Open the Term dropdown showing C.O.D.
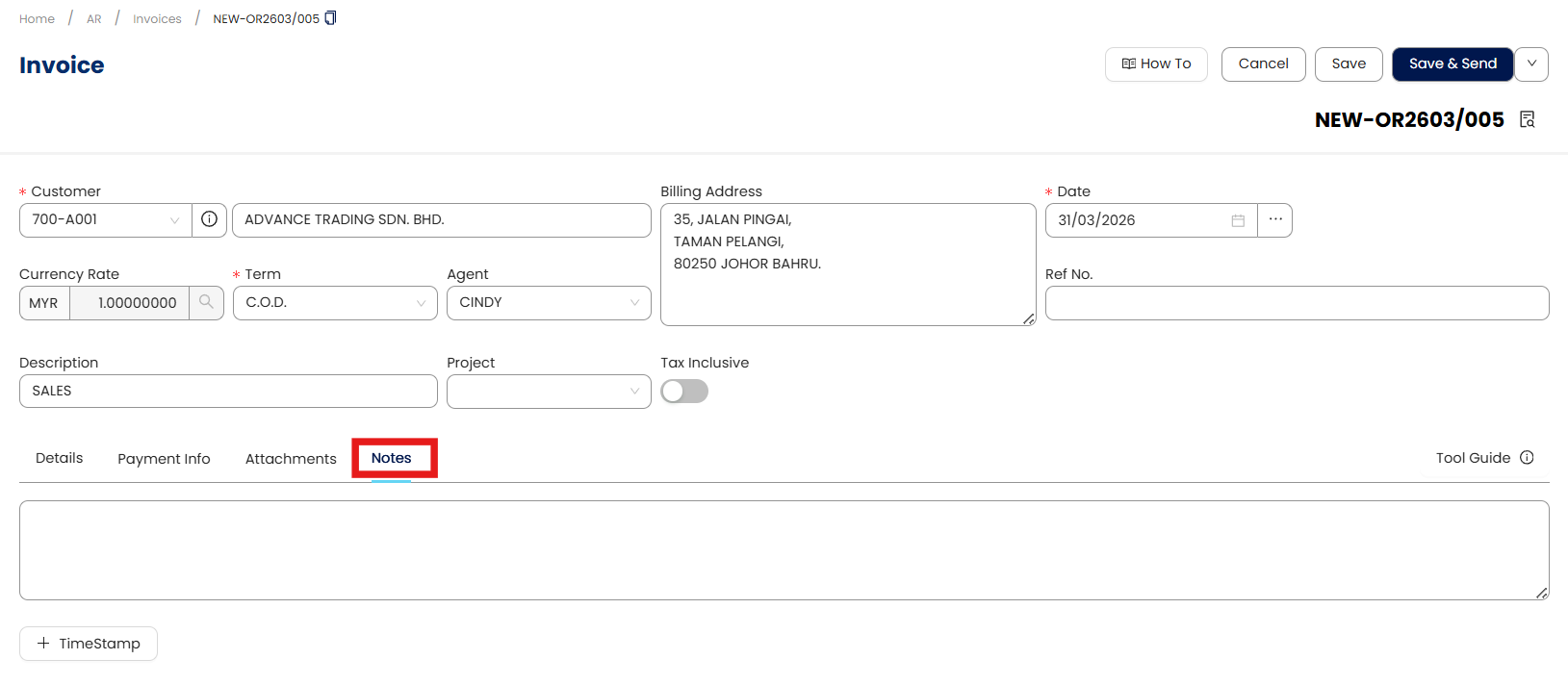Viewport: 1568px width, 685px height. point(421,303)
